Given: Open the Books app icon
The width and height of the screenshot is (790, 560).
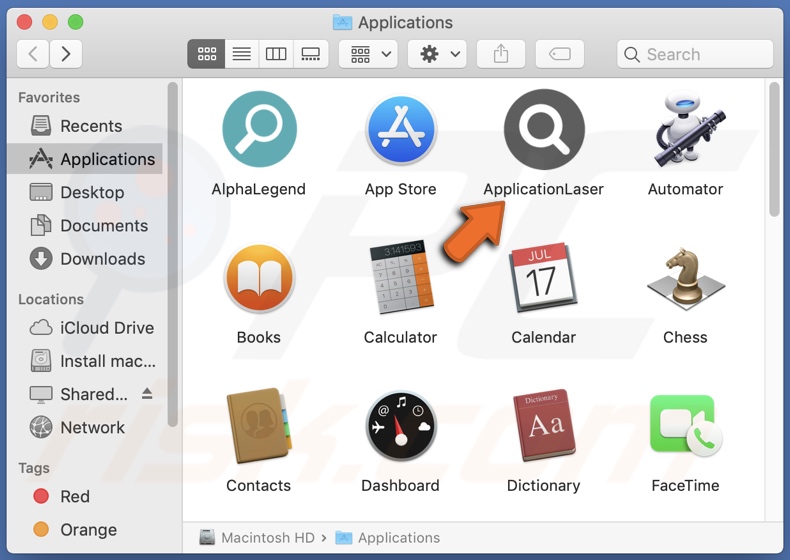Looking at the screenshot, I should [259, 278].
